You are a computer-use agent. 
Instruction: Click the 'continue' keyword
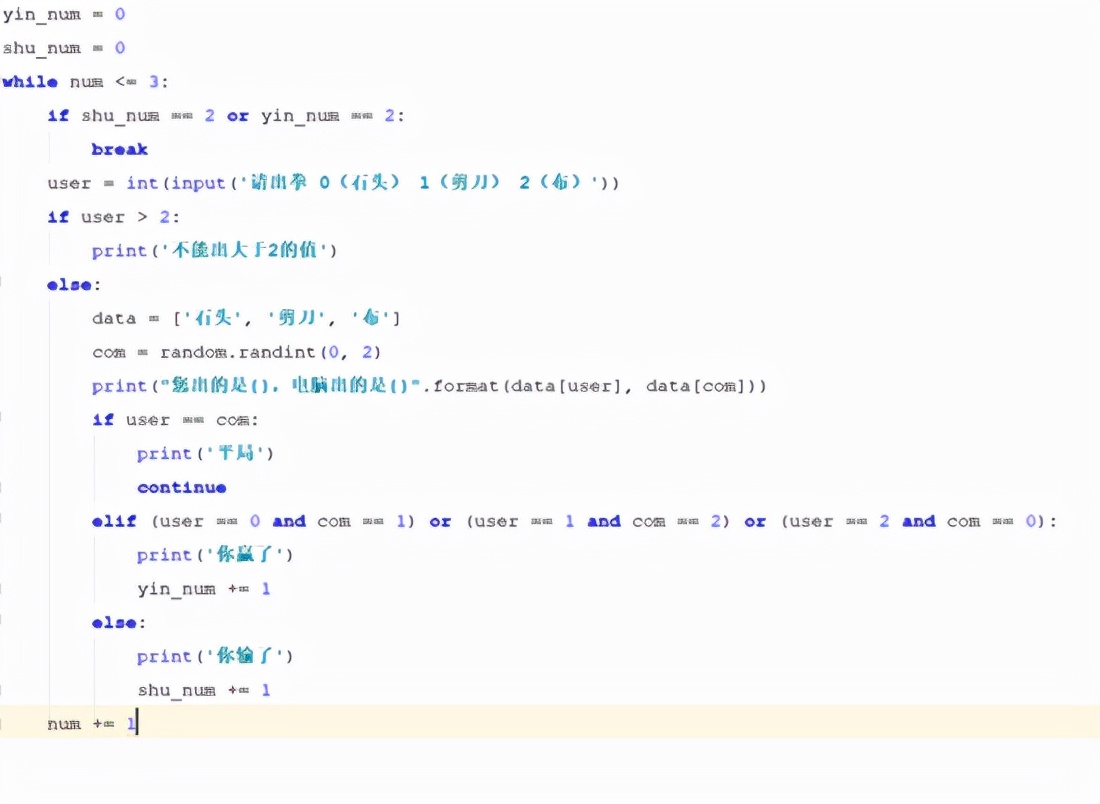pos(182,487)
